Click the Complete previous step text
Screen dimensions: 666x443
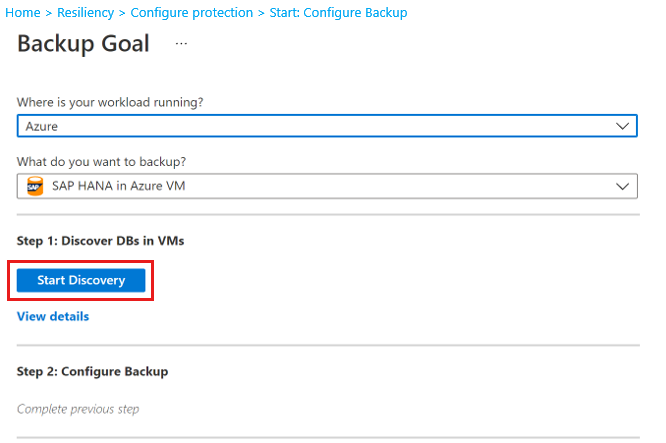tap(78, 408)
